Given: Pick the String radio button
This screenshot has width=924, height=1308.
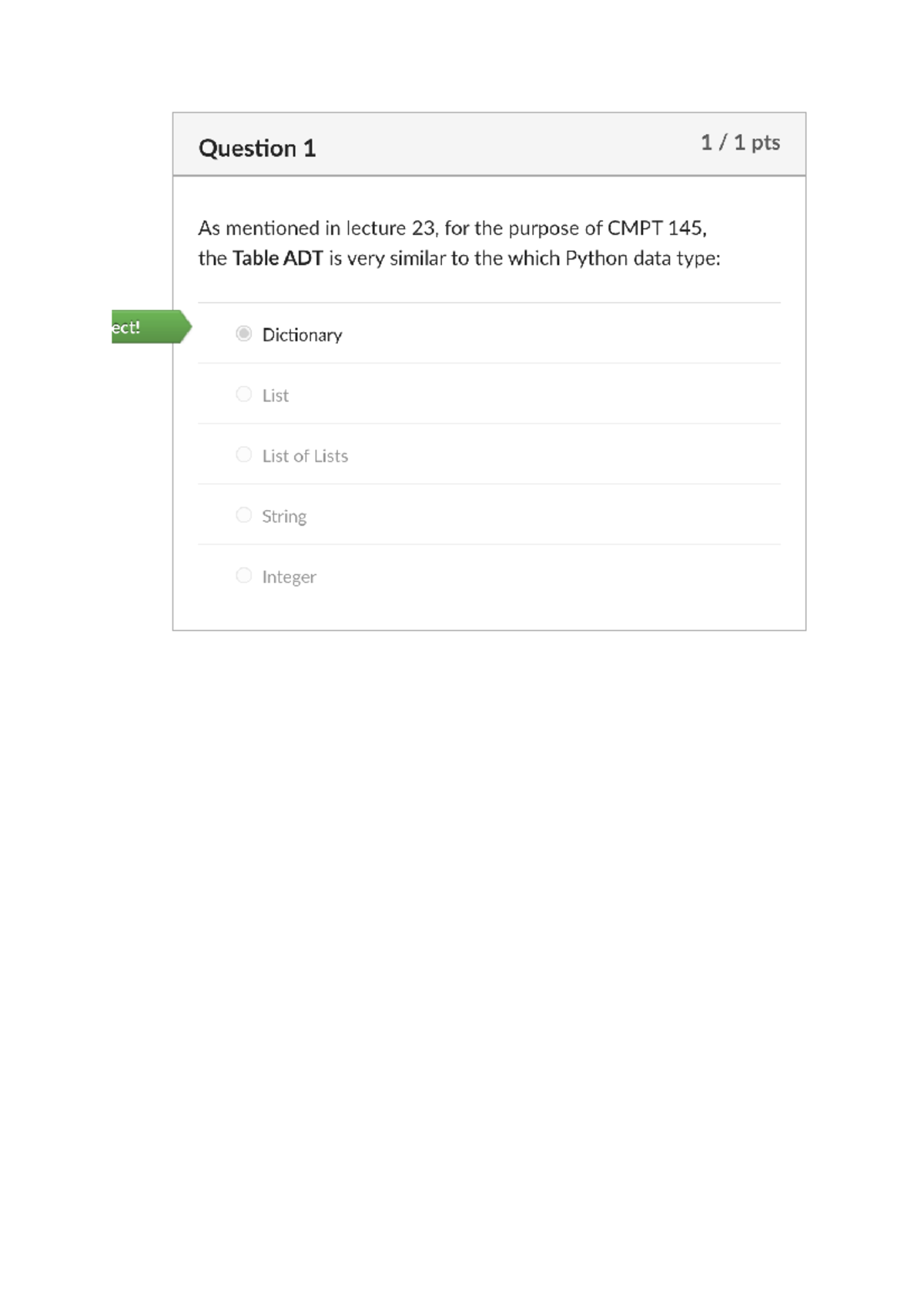Looking at the screenshot, I should (243, 515).
